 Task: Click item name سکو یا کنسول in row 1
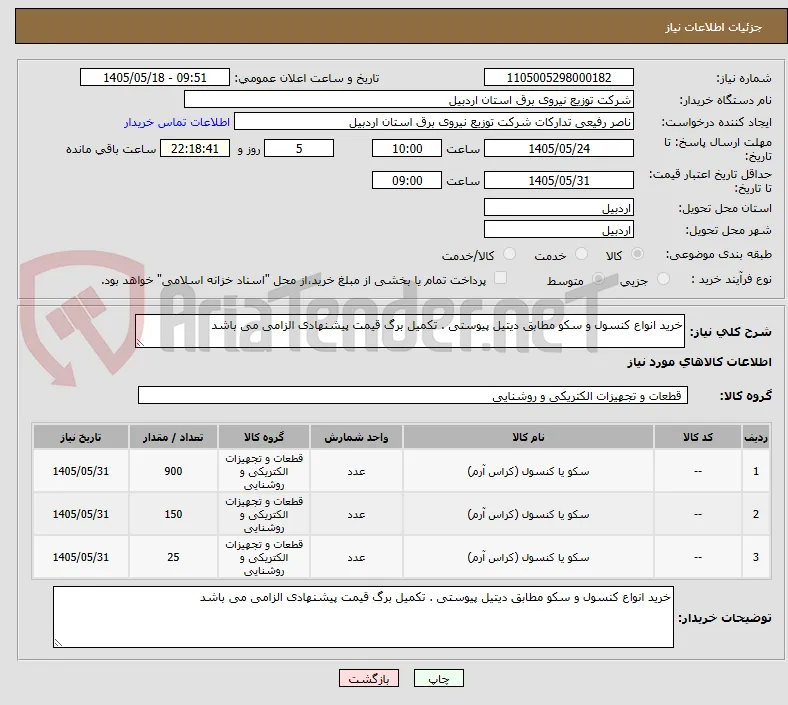[x=528, y=471]
